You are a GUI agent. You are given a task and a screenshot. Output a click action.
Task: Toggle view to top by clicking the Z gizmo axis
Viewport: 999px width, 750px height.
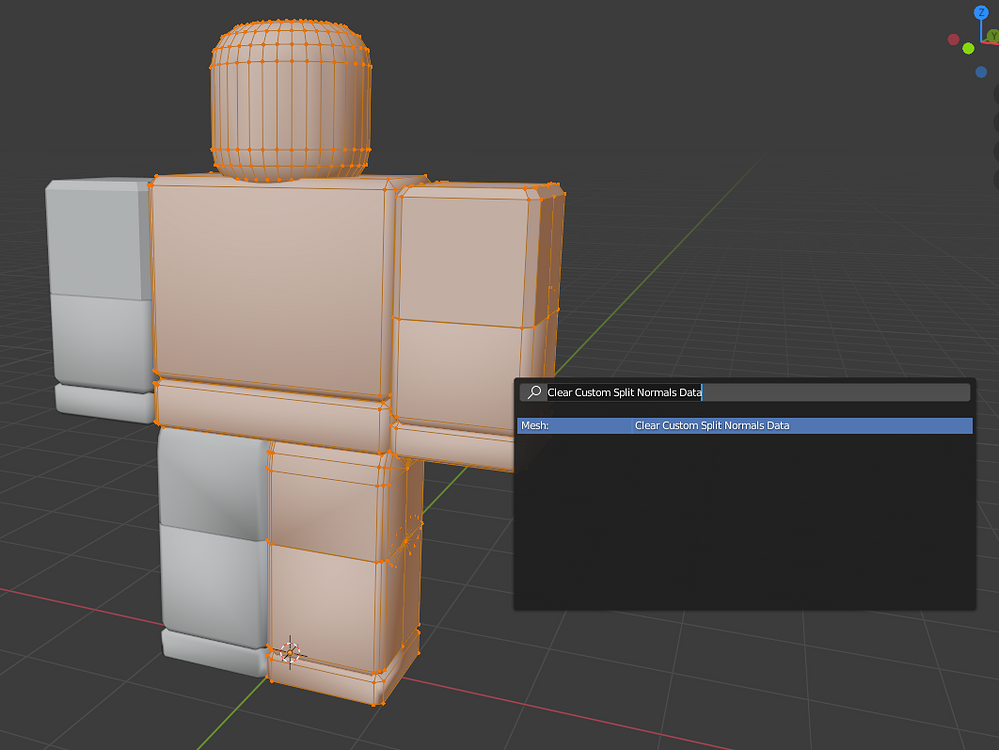click(x=981, y=13)
